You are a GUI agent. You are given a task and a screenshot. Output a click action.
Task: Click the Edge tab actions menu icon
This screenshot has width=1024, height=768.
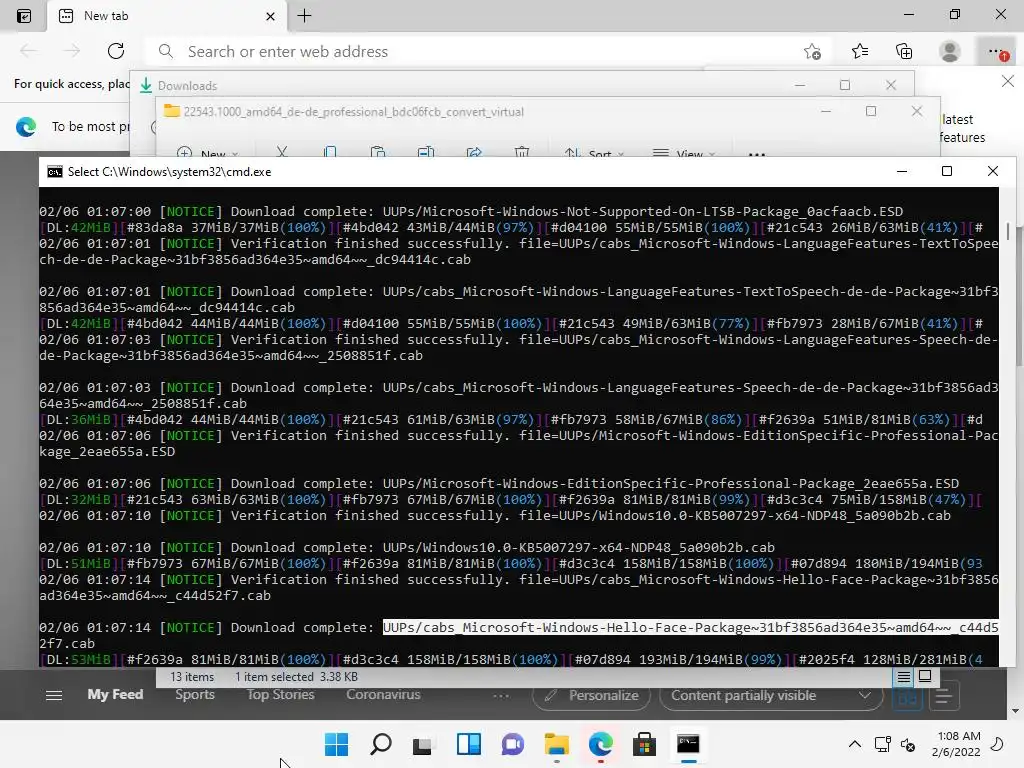click(x=24, y=16)
